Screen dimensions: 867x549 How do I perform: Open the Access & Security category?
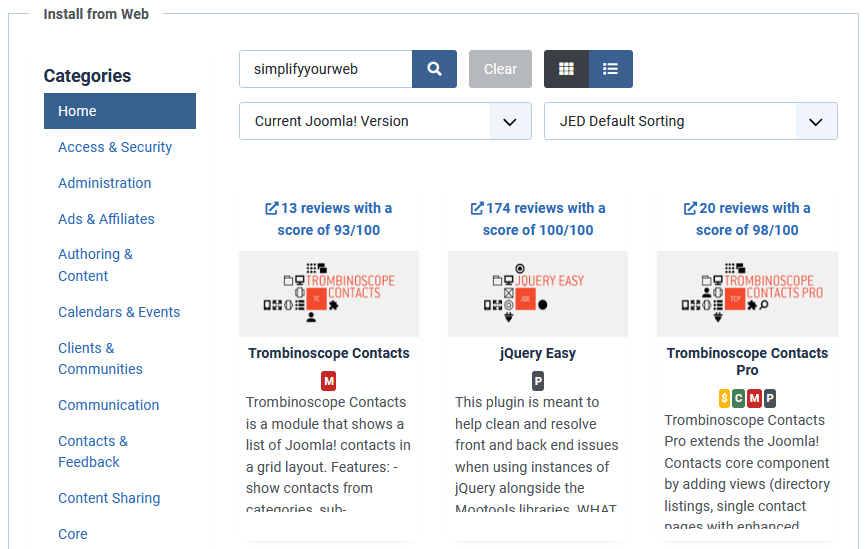[x=115, y=147]
